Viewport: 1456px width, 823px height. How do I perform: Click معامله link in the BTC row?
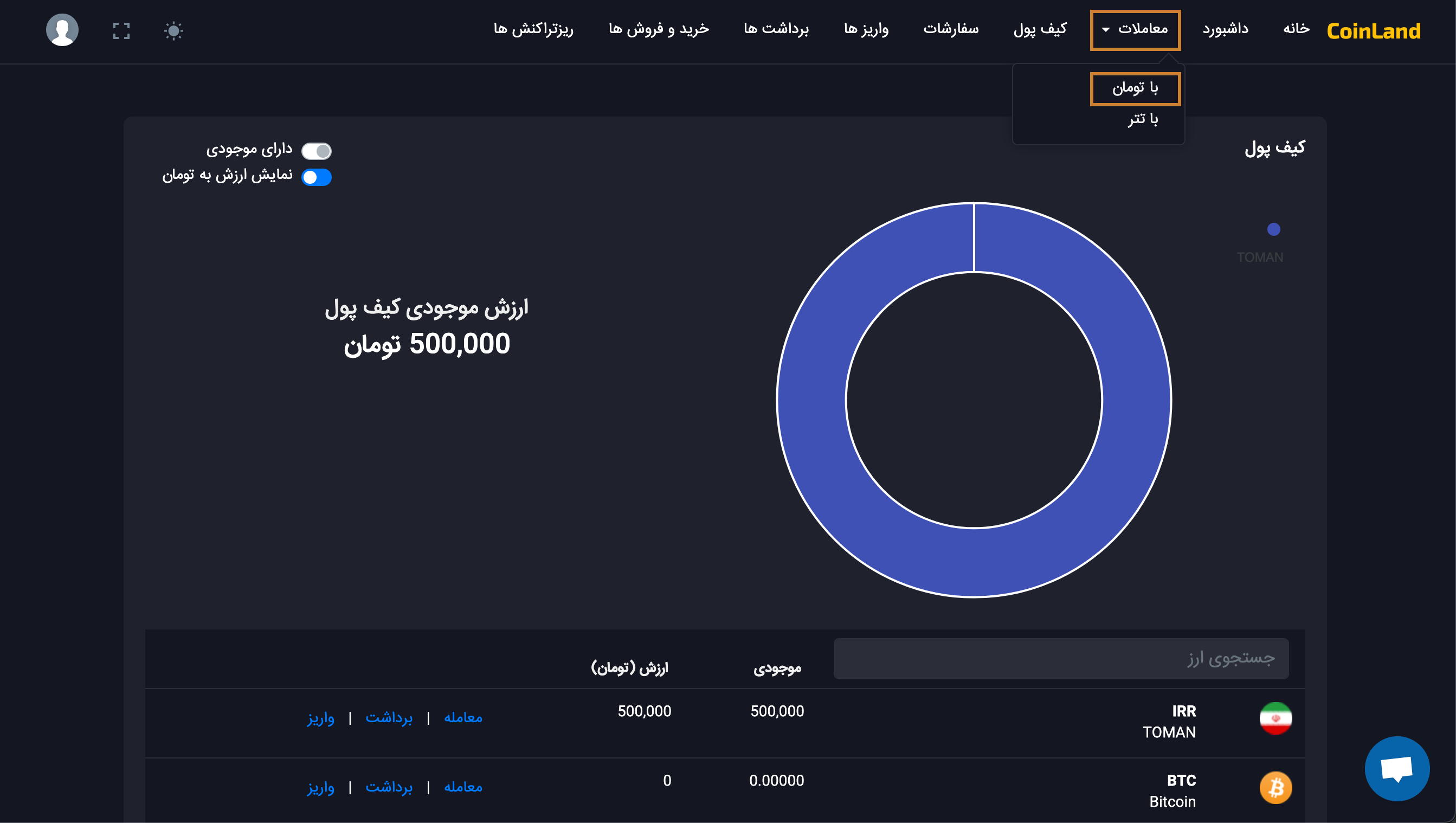pyautogui.click(x=463, y=787)
